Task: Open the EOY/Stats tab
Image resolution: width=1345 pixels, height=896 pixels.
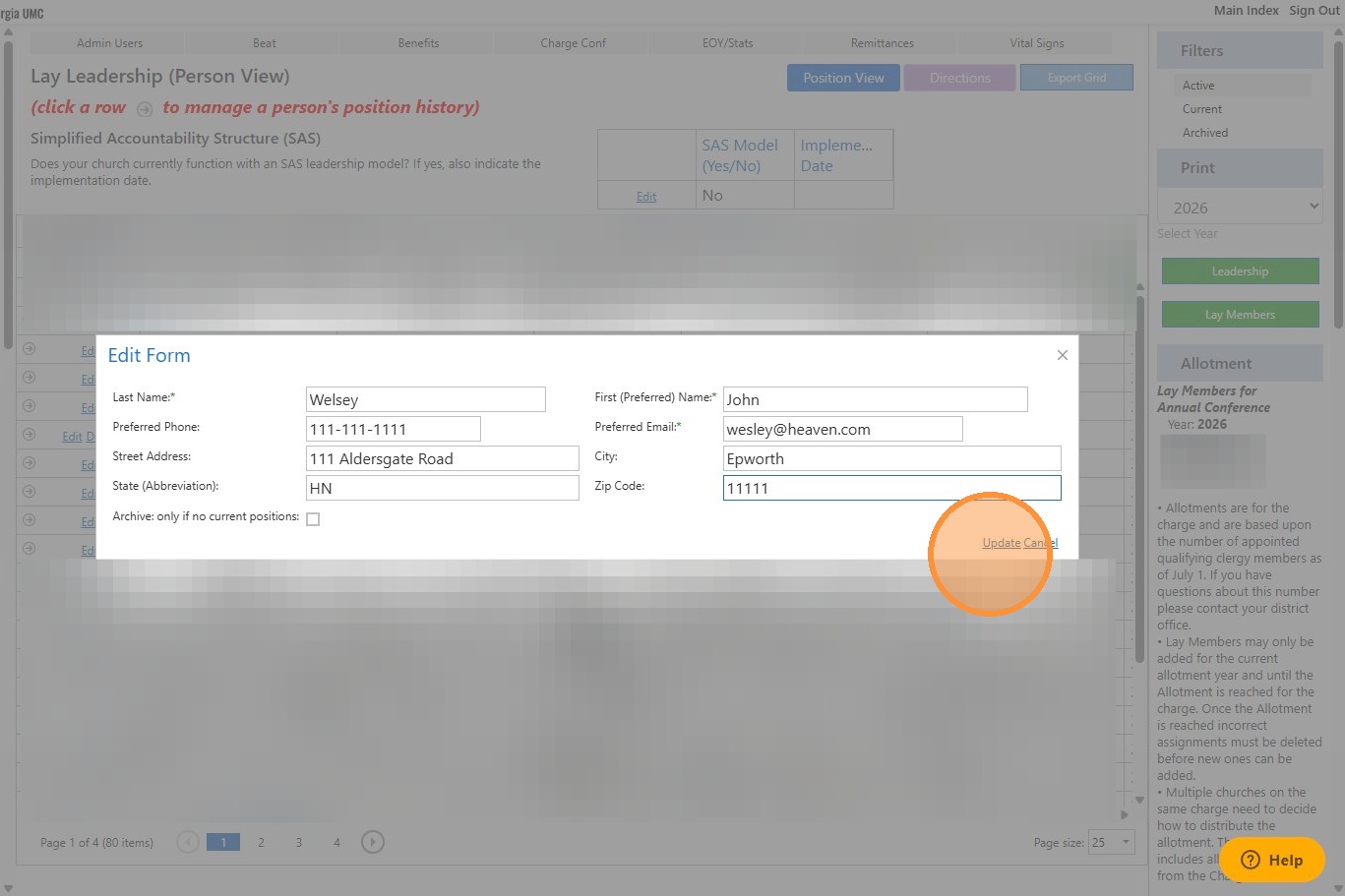Action: [x=727, y=43]
